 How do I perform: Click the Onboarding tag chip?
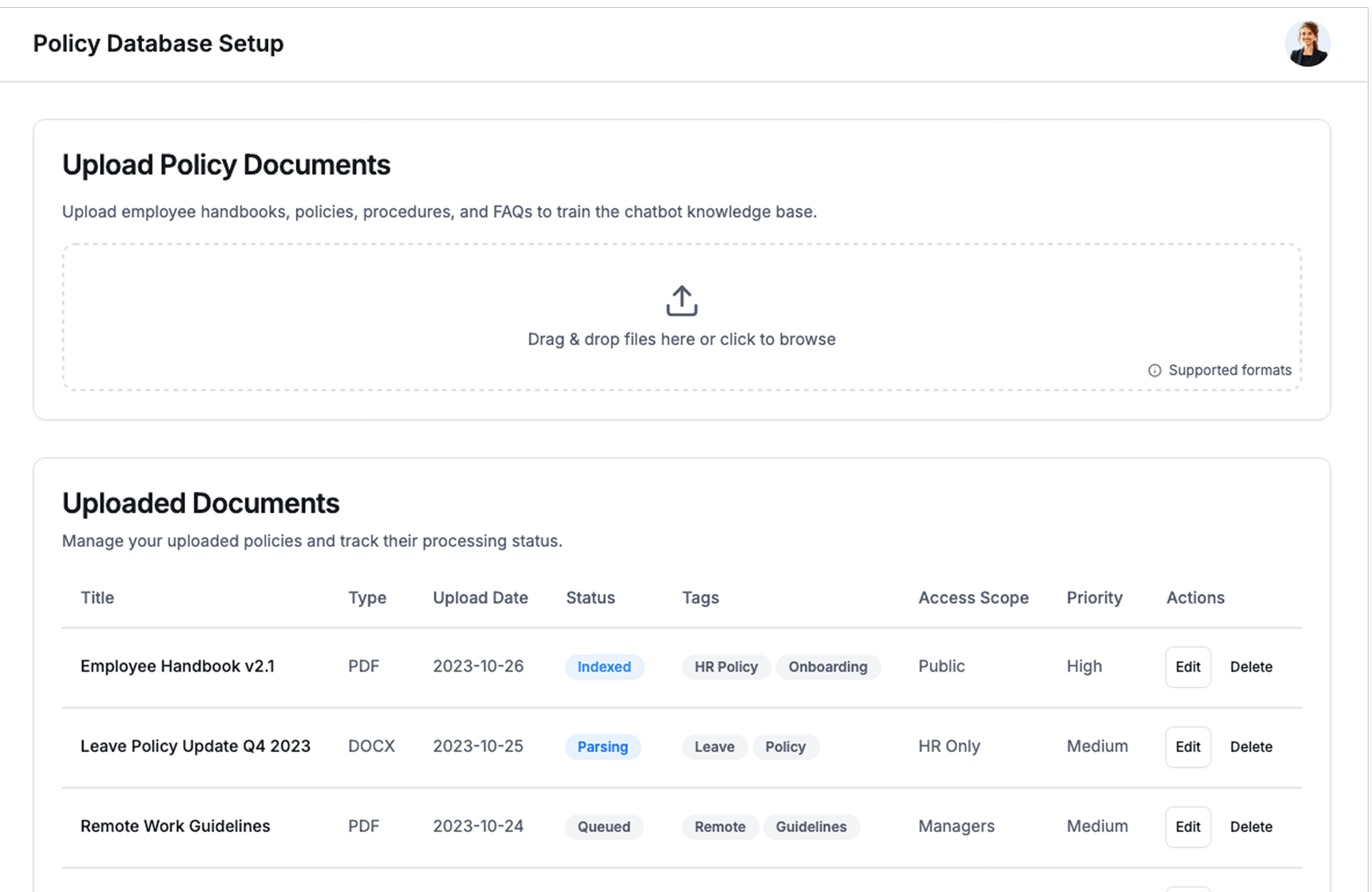tap(827, 667)
